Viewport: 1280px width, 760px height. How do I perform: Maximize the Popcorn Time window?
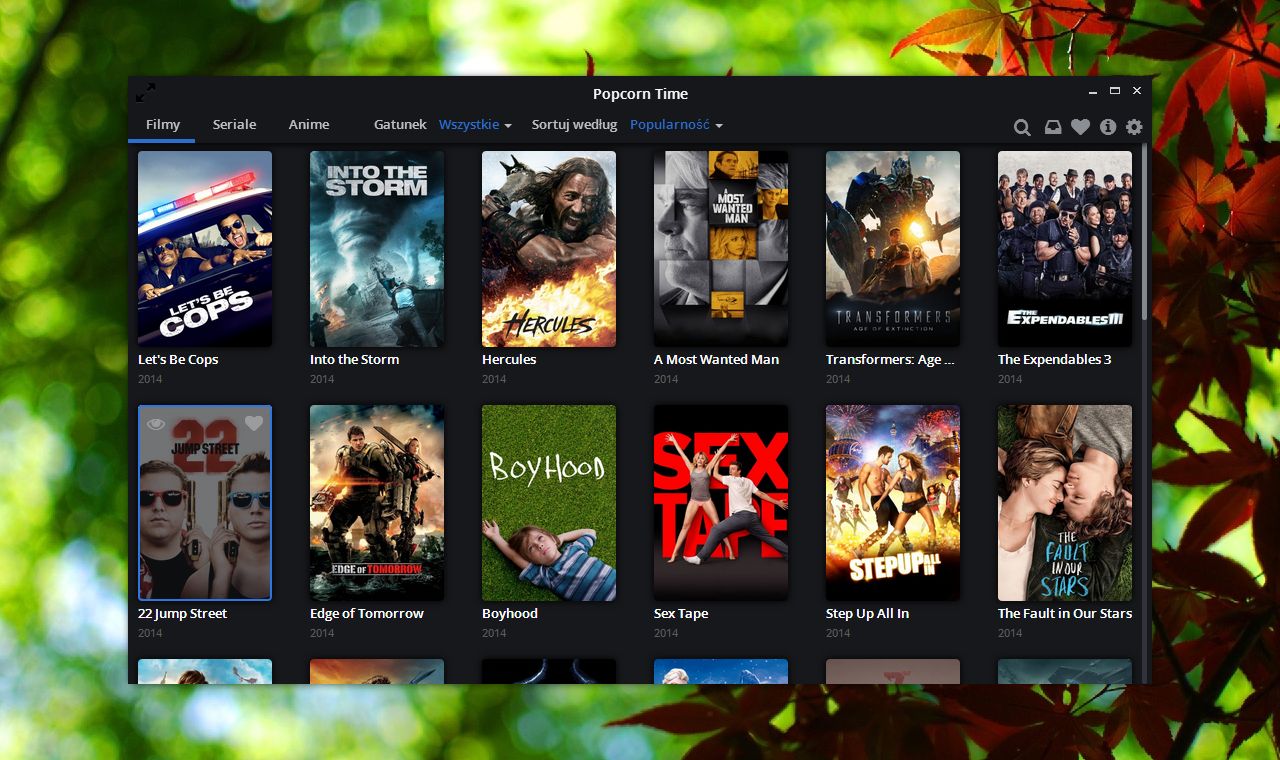(1115, 91)
